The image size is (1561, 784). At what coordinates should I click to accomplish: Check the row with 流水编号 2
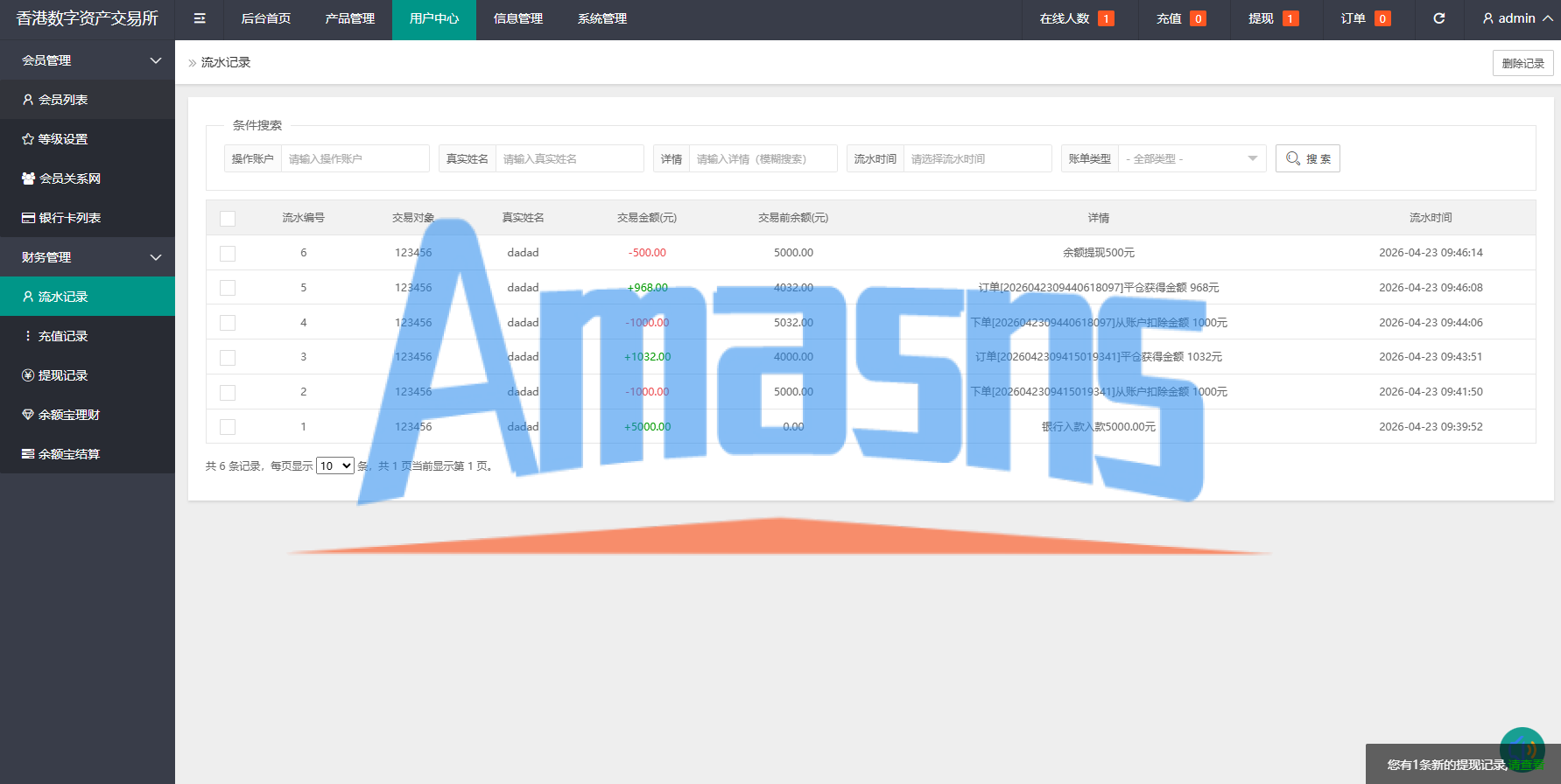pos(228,393)
